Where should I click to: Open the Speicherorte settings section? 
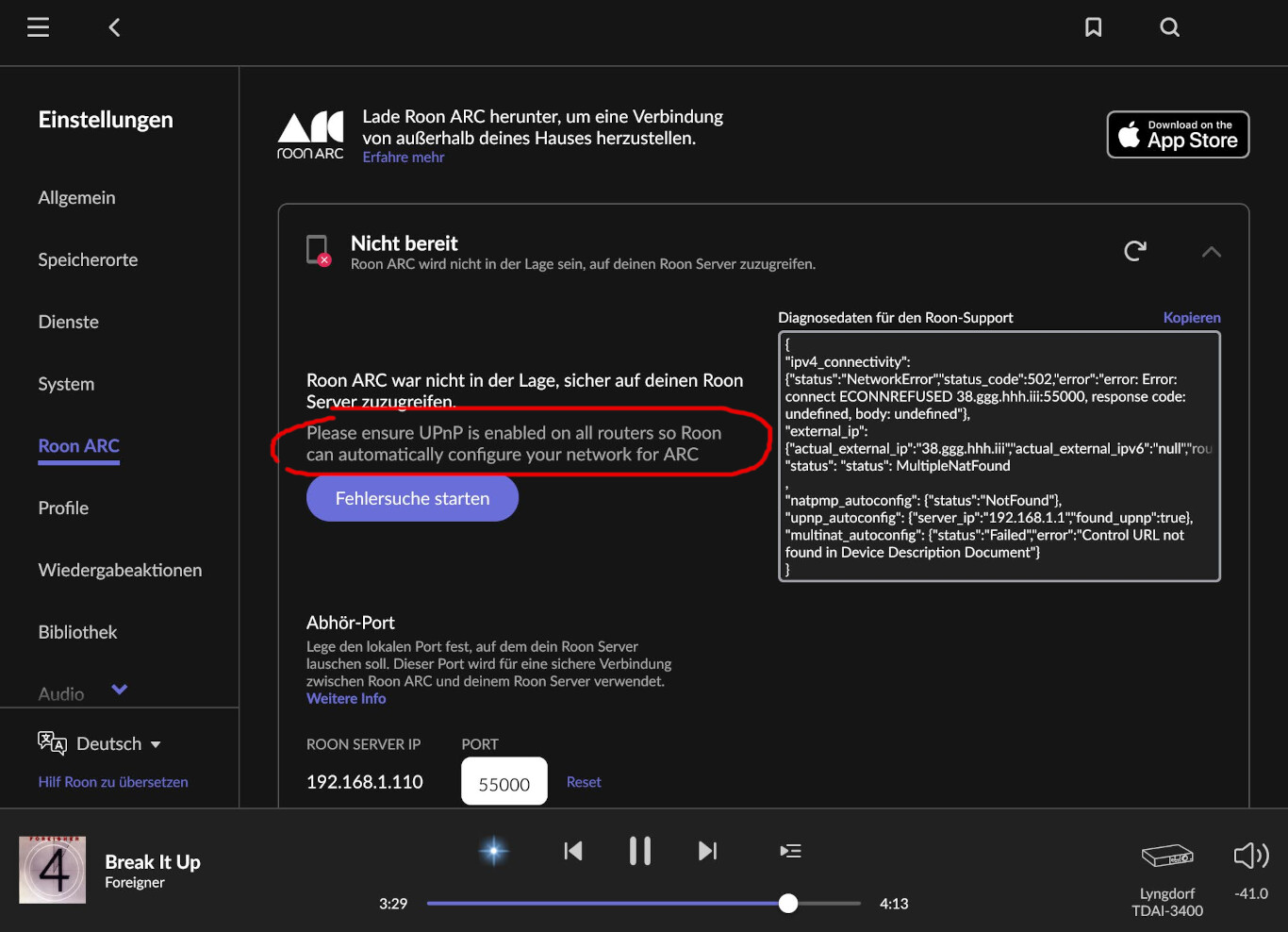[x=88, y=259]
